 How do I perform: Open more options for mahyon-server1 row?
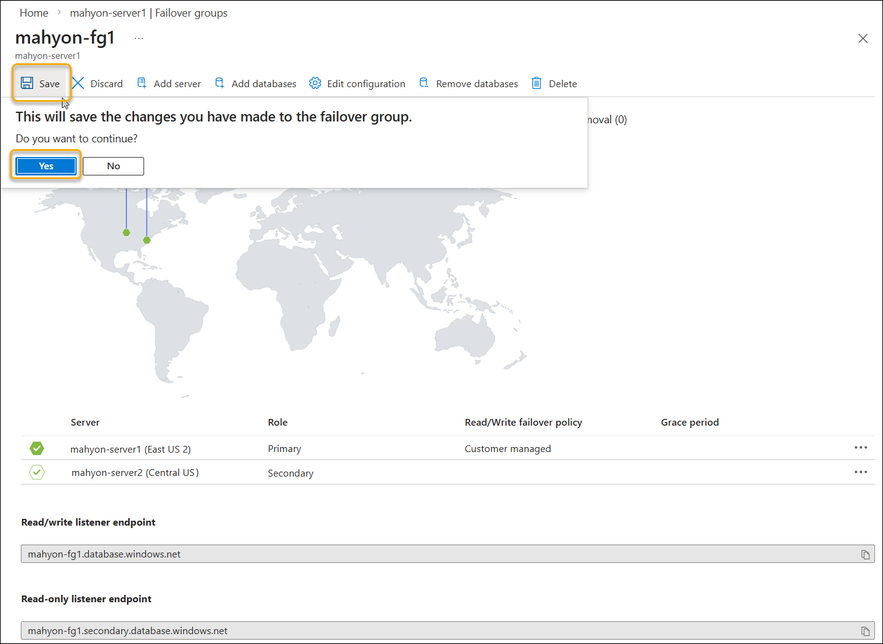tap(860, 448)
